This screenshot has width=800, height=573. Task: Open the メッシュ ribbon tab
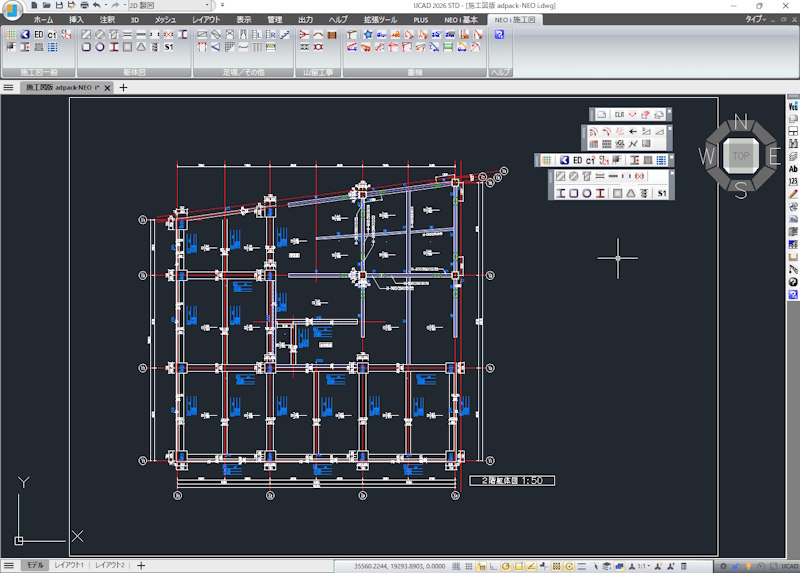[x=165, y=19]
